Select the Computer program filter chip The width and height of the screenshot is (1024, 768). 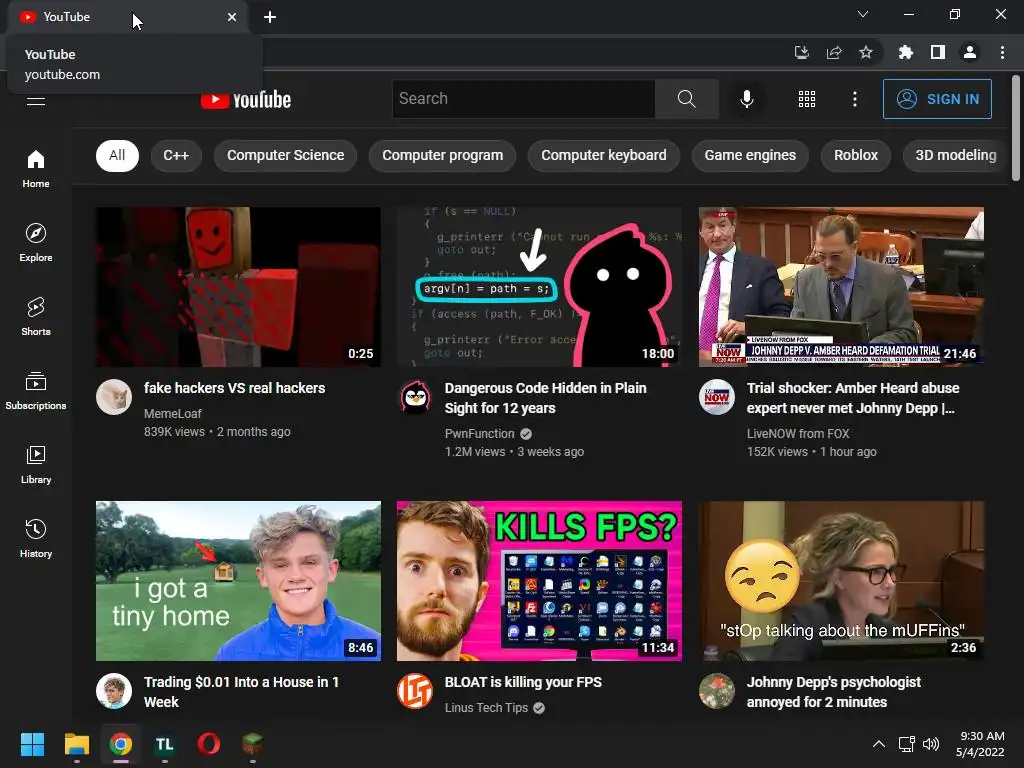tap(443, 155)
